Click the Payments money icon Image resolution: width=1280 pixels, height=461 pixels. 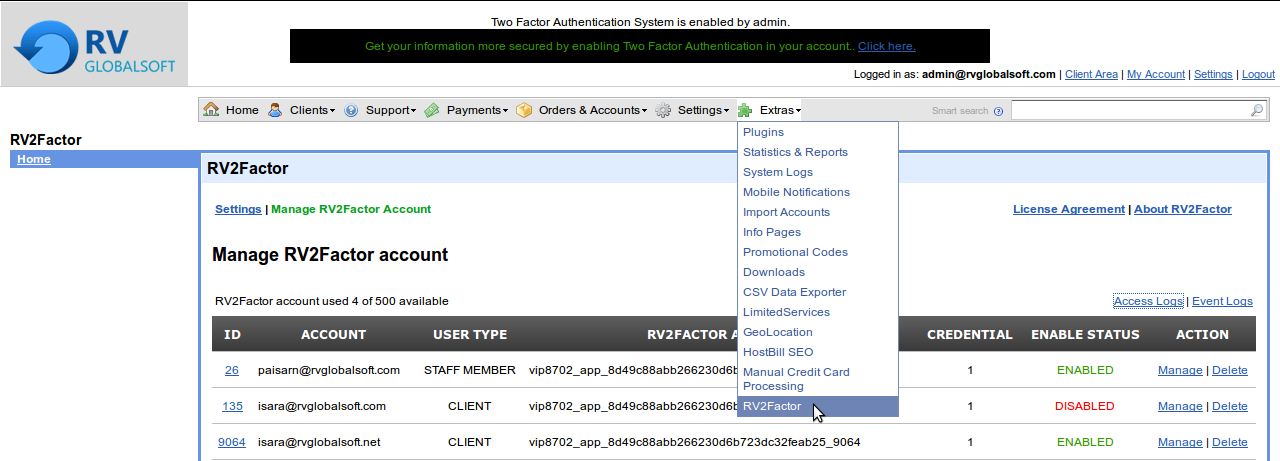431,110
